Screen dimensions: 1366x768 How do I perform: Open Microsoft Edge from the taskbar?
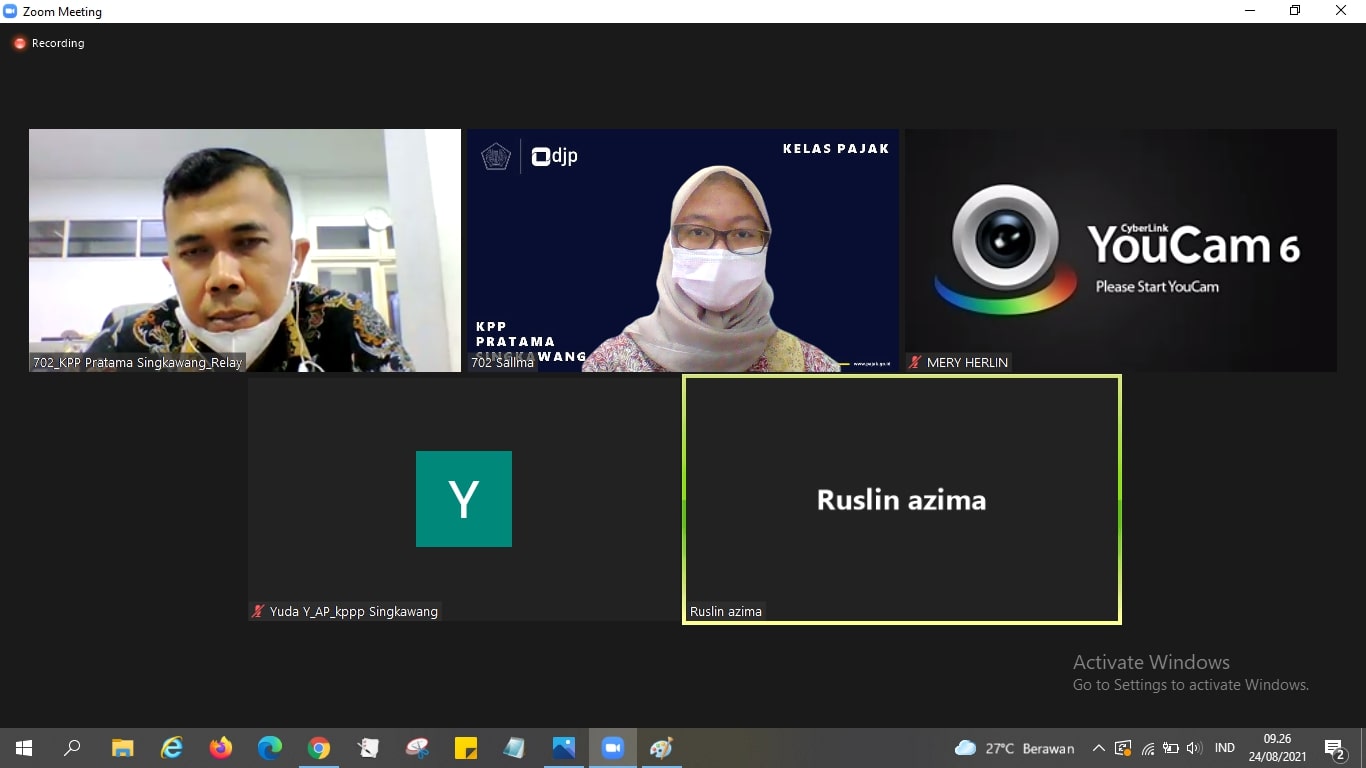pos(270,748)
